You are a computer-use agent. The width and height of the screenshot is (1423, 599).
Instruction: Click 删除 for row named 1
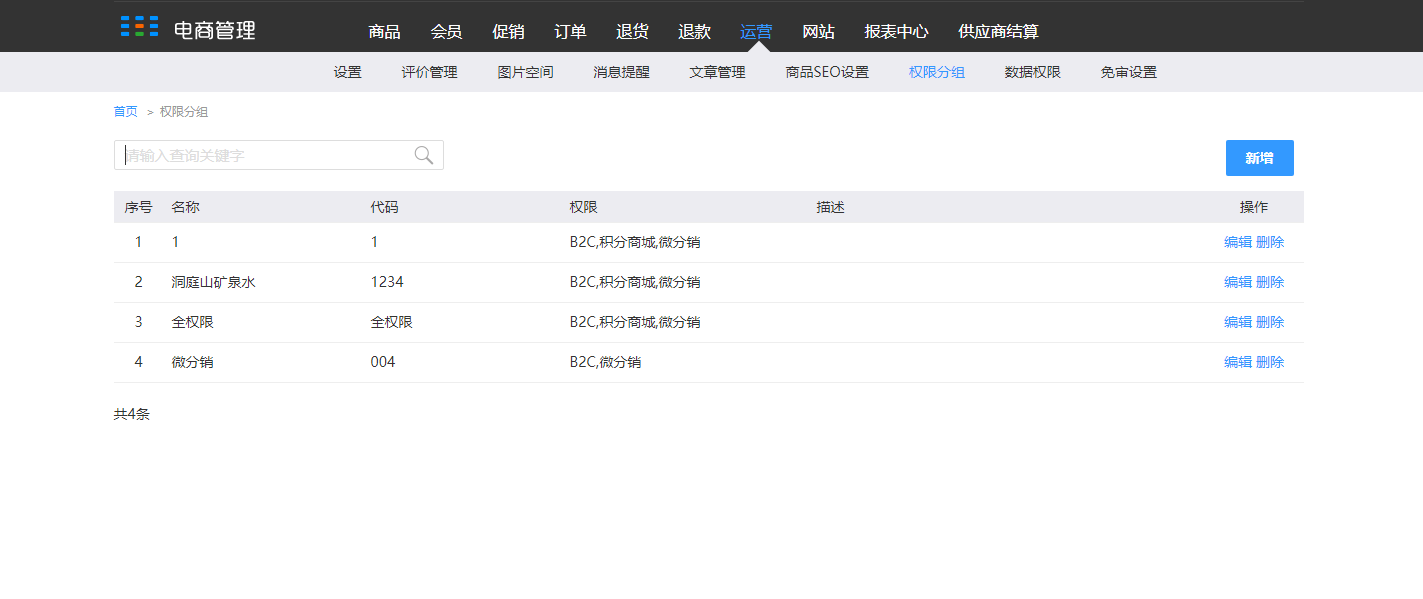(x=1270, y=242)
